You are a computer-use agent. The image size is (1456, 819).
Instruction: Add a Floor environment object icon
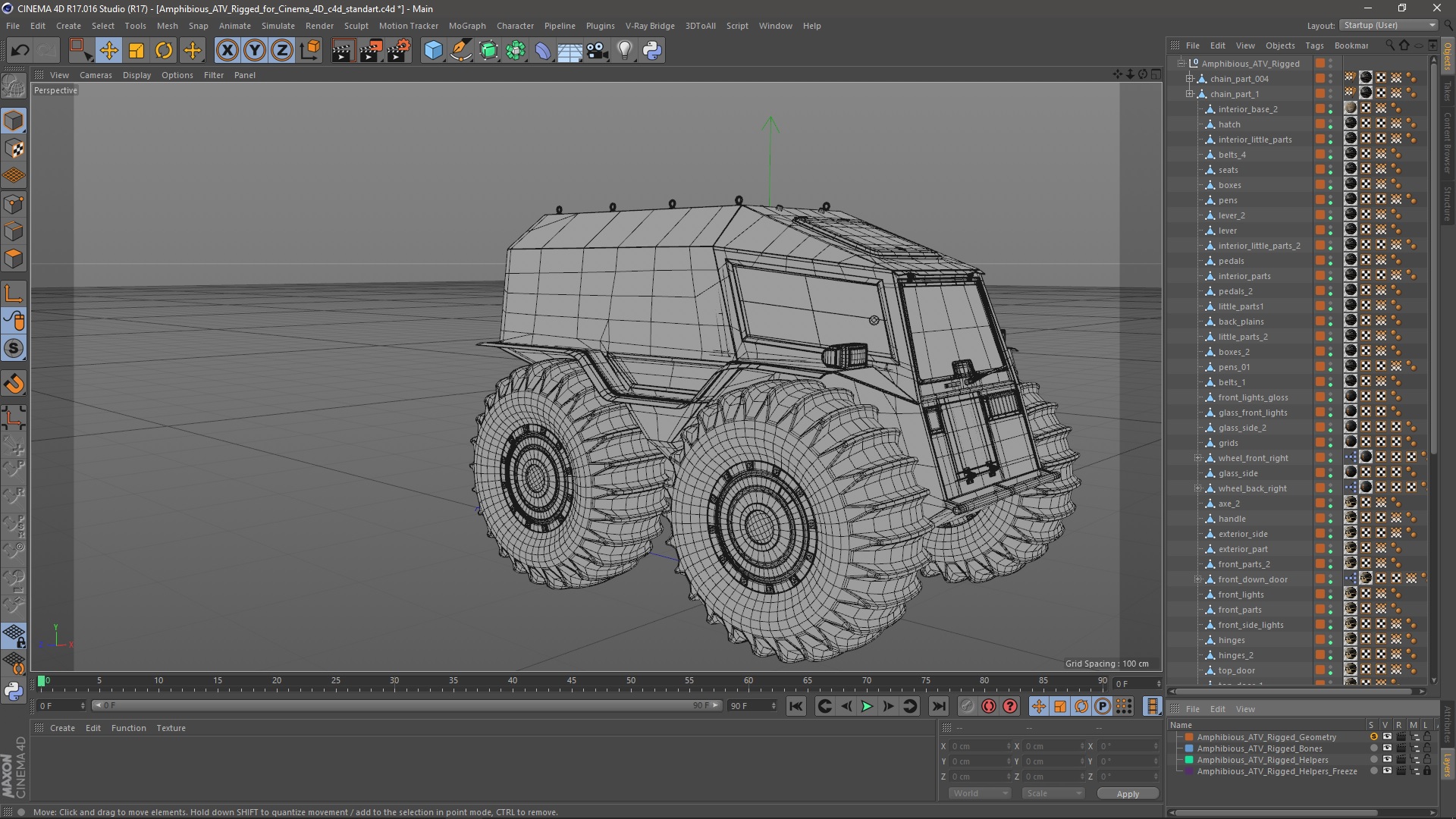[x=570, y=51]
